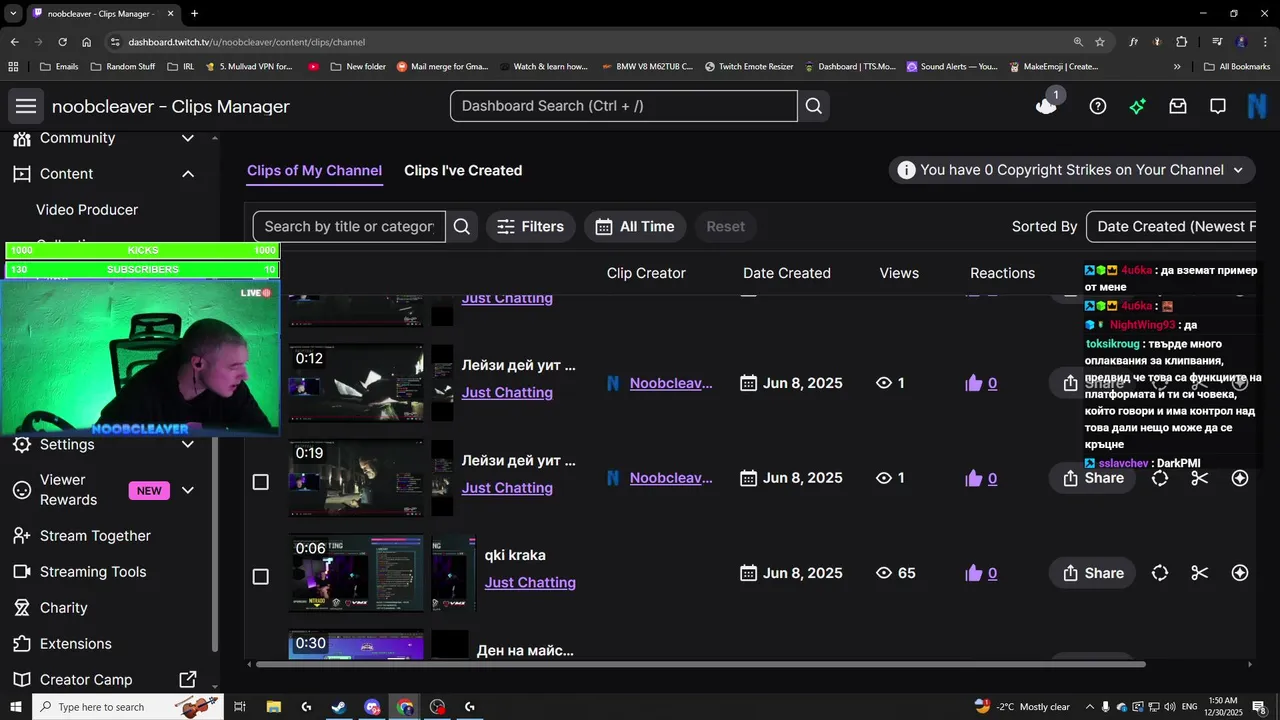
Task: Switch to Clips of My Channel tab
Action: 314,171
